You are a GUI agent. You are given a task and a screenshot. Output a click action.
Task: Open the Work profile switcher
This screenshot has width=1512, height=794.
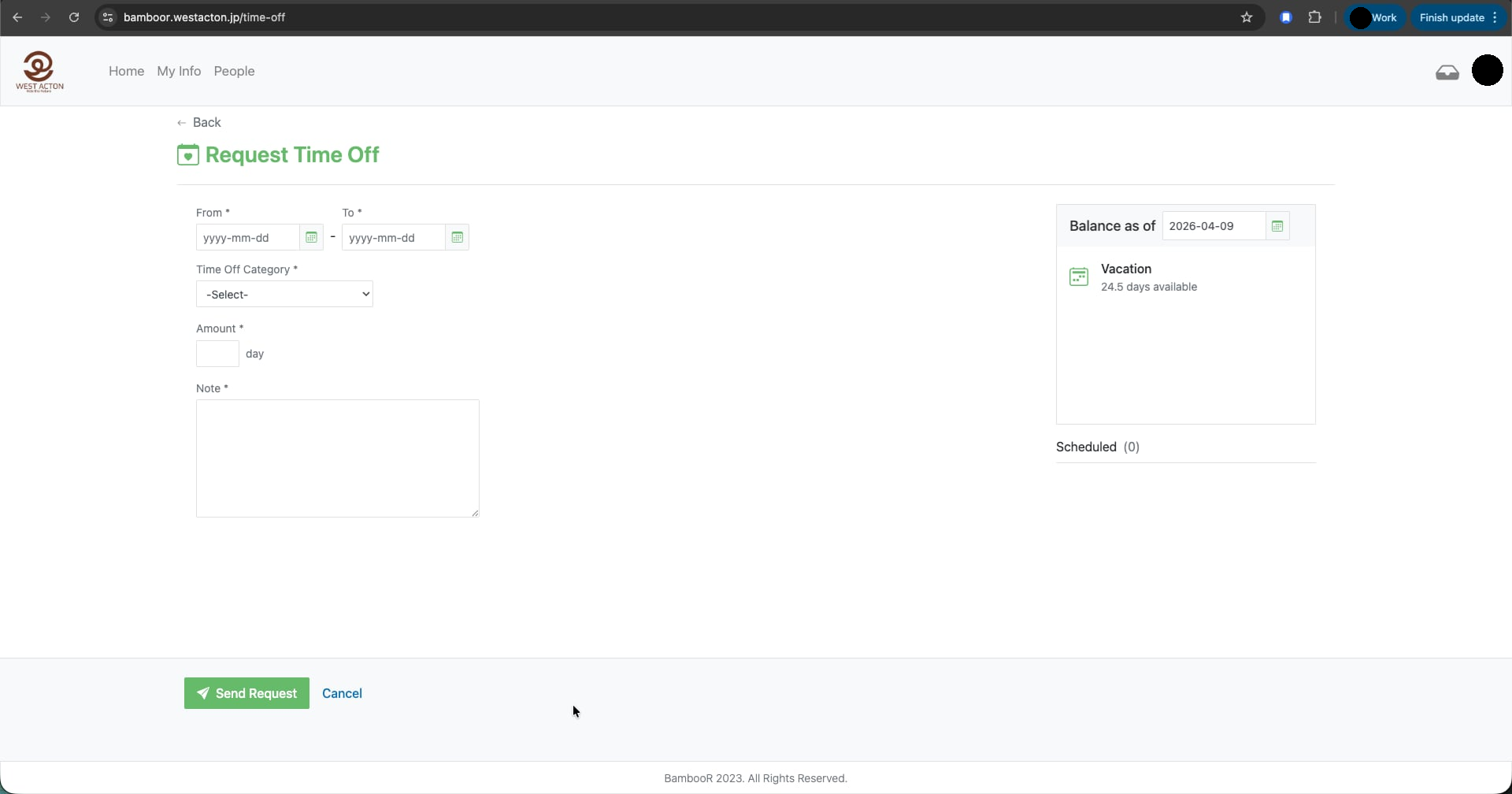click(1375, 17)
